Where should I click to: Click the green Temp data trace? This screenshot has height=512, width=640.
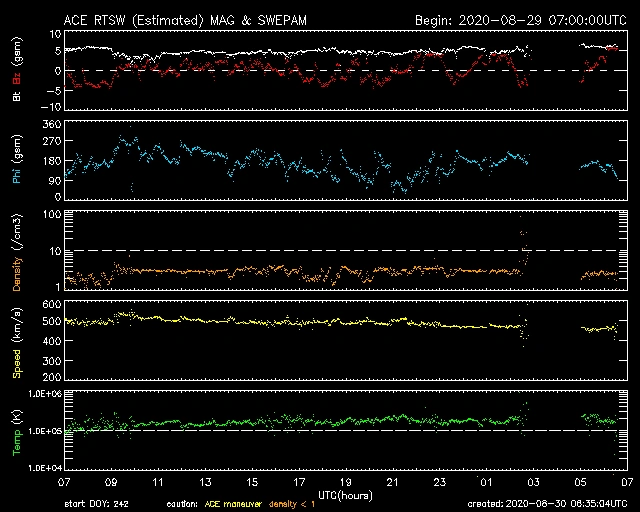tap(300, 420)
